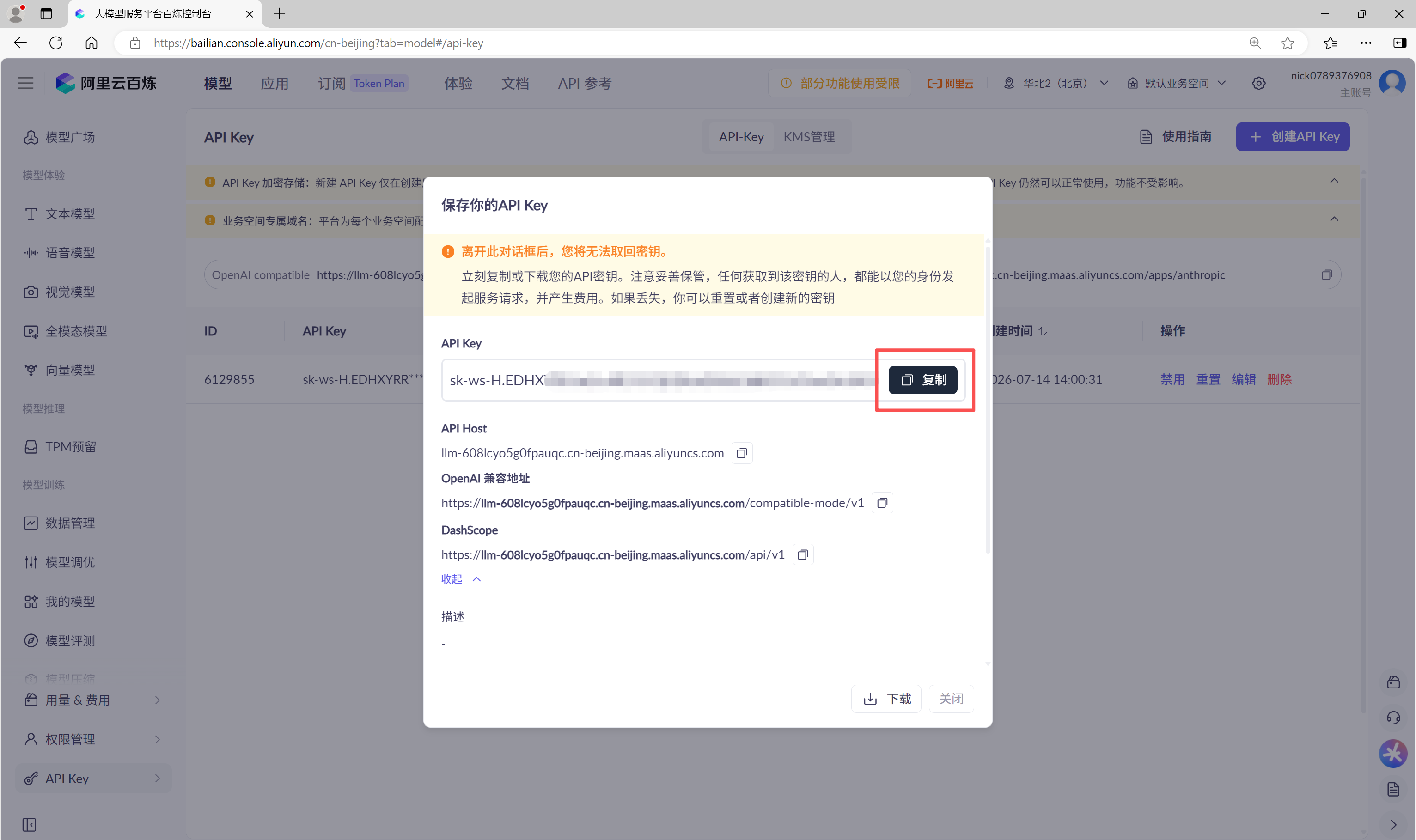The width and height of the screenshot is (1416, 840).
Task: Open 视觉模型 in the sidebar
Action: (59, 292)
